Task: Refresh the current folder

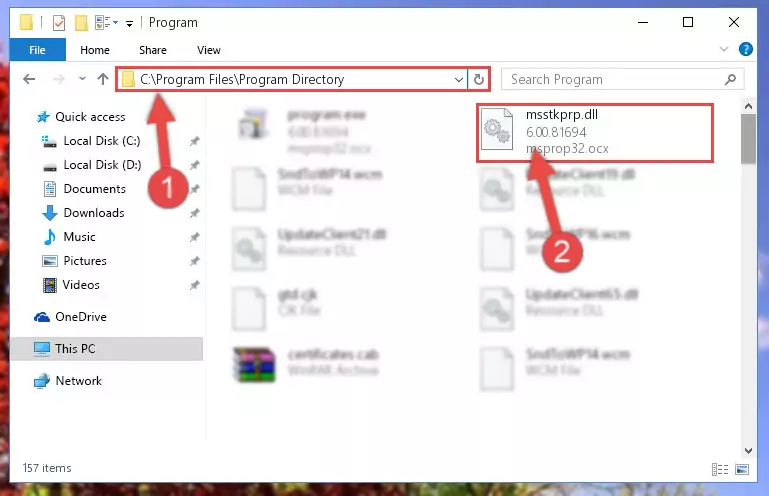Action: (479, 79)
